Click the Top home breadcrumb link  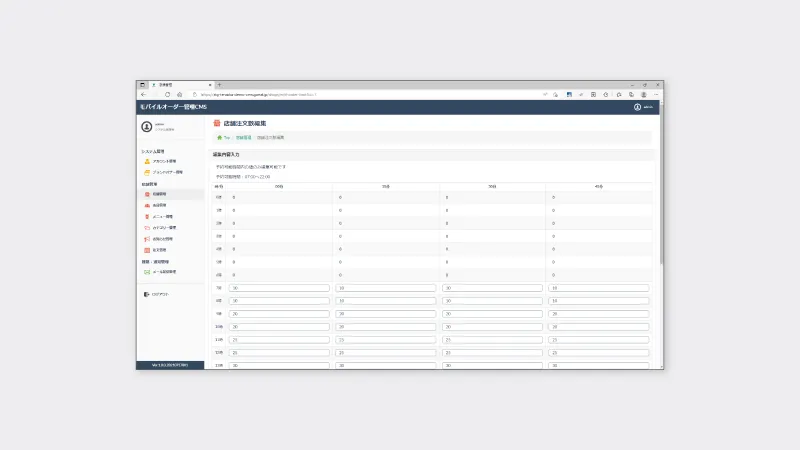point(224,136)
